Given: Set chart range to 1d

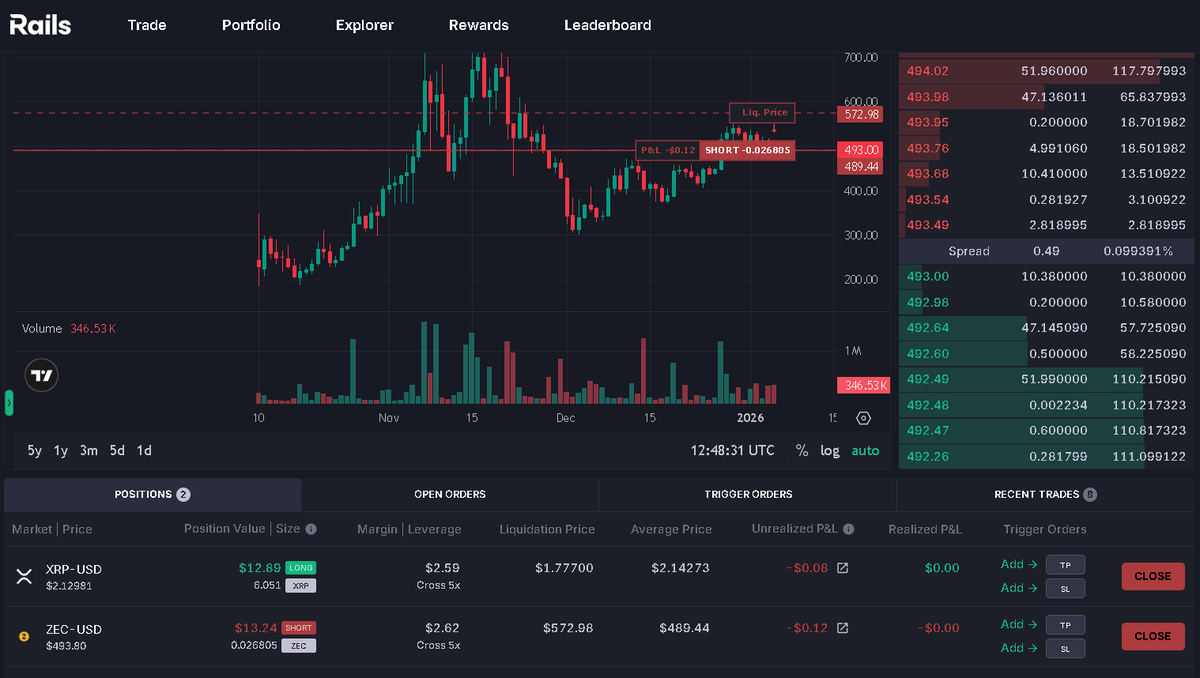Looking at the screenshot, I should point(144,451).
